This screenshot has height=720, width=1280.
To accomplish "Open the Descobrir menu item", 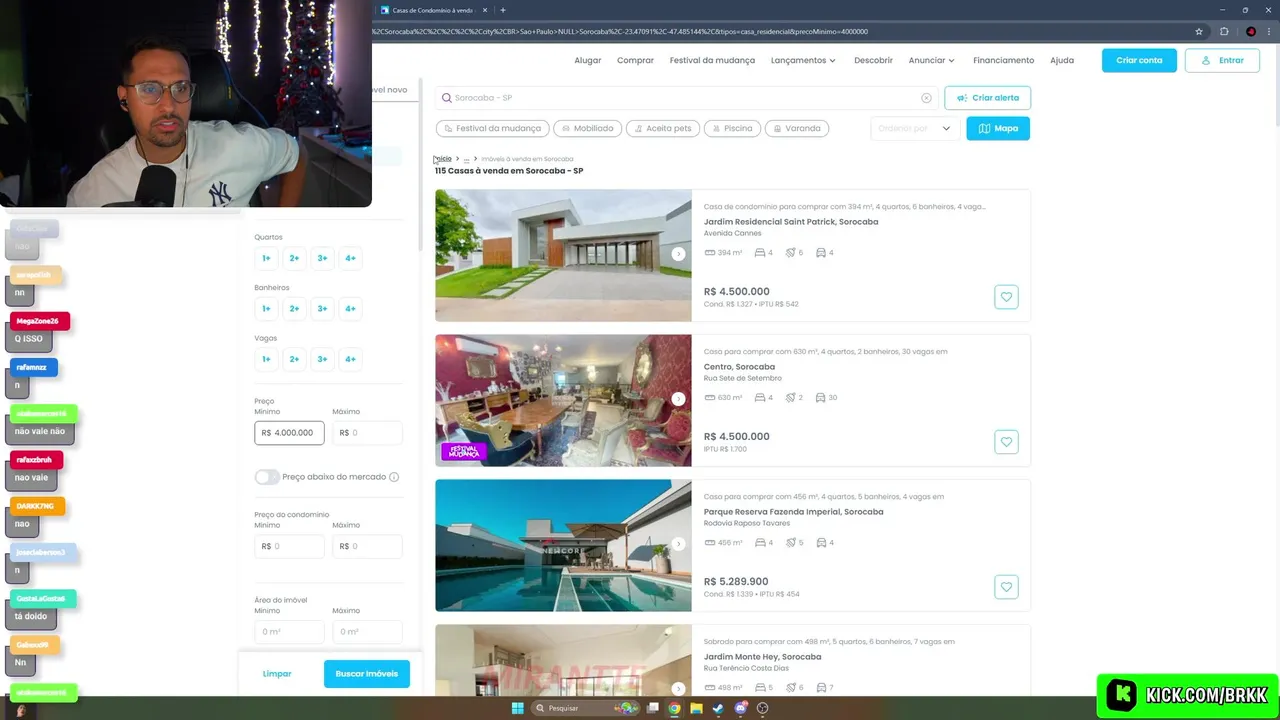I will point(873,60).
